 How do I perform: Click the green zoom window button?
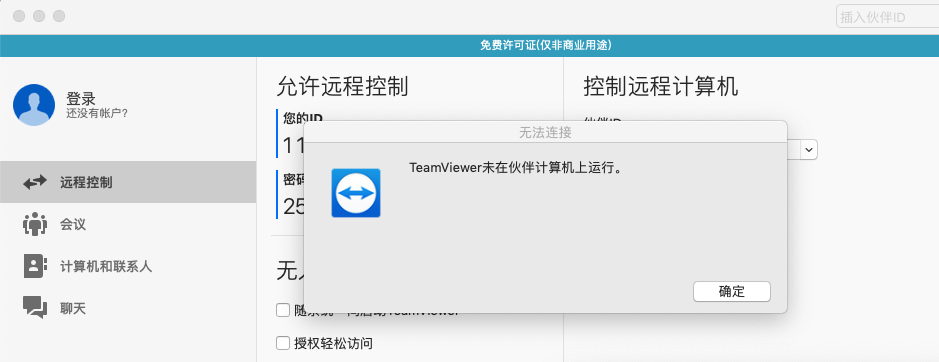point(59,16)
